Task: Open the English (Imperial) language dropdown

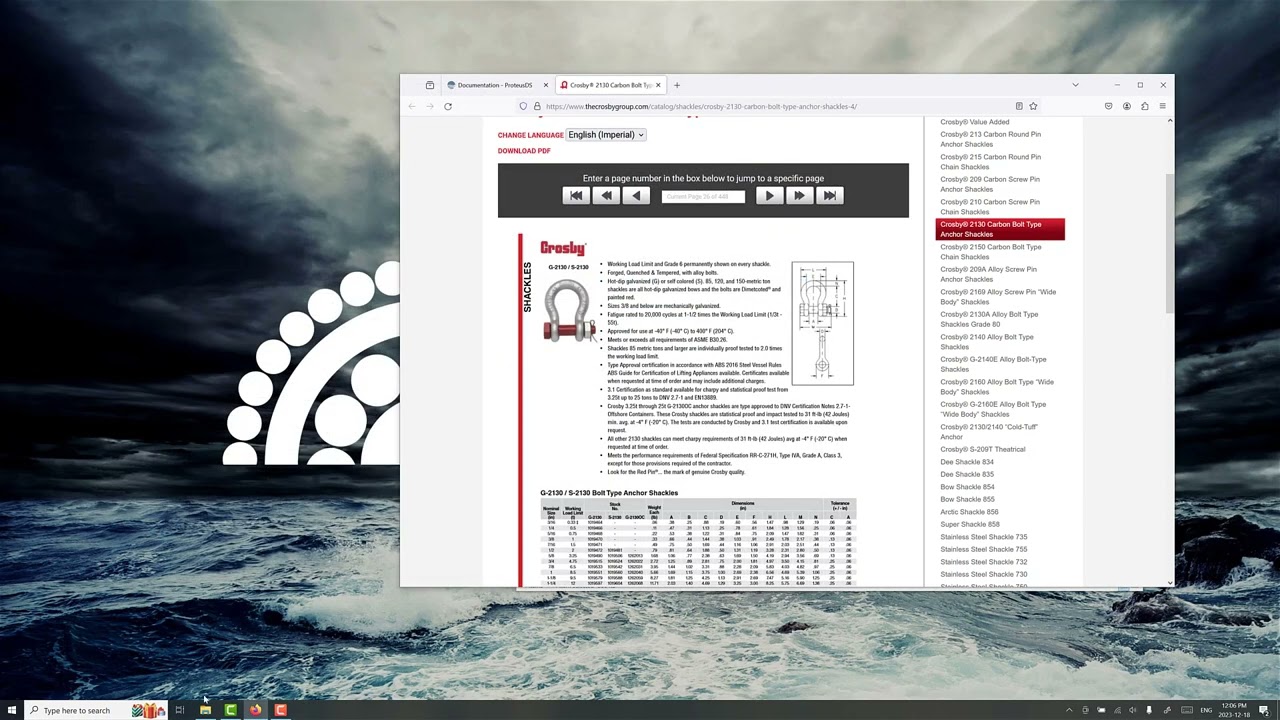Action: tap(606, 135)
